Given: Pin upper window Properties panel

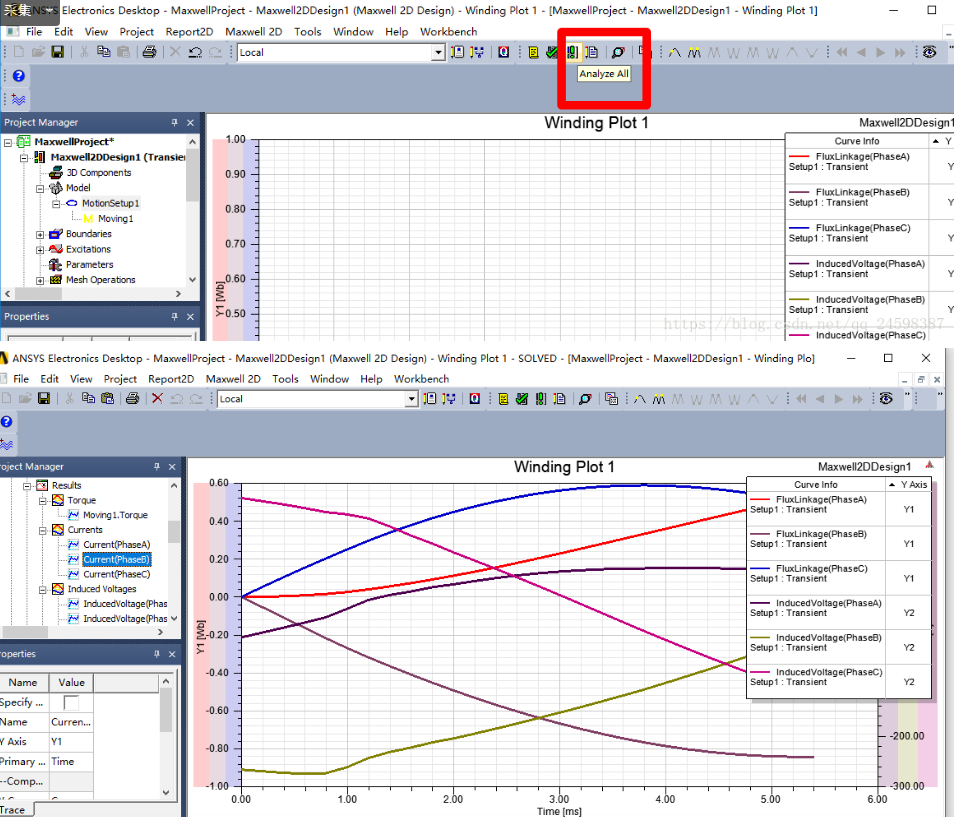Looking at the screenshot, I should [x=174, y=317].
